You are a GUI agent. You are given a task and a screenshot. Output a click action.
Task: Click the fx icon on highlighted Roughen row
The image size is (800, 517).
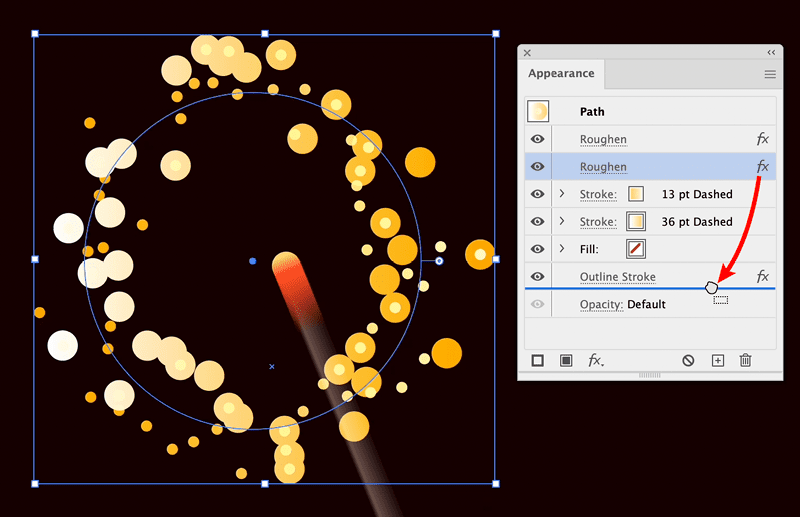click(x=762, y=166)
